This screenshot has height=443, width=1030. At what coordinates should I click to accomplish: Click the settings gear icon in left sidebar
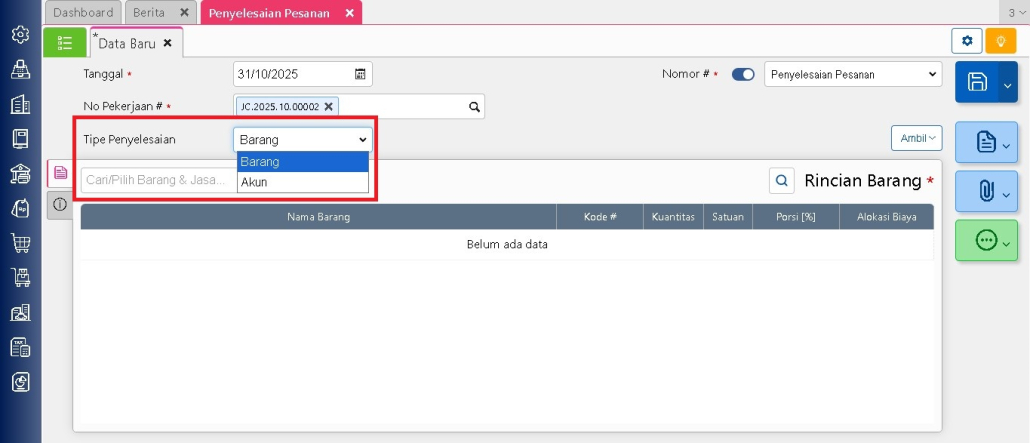19,35
